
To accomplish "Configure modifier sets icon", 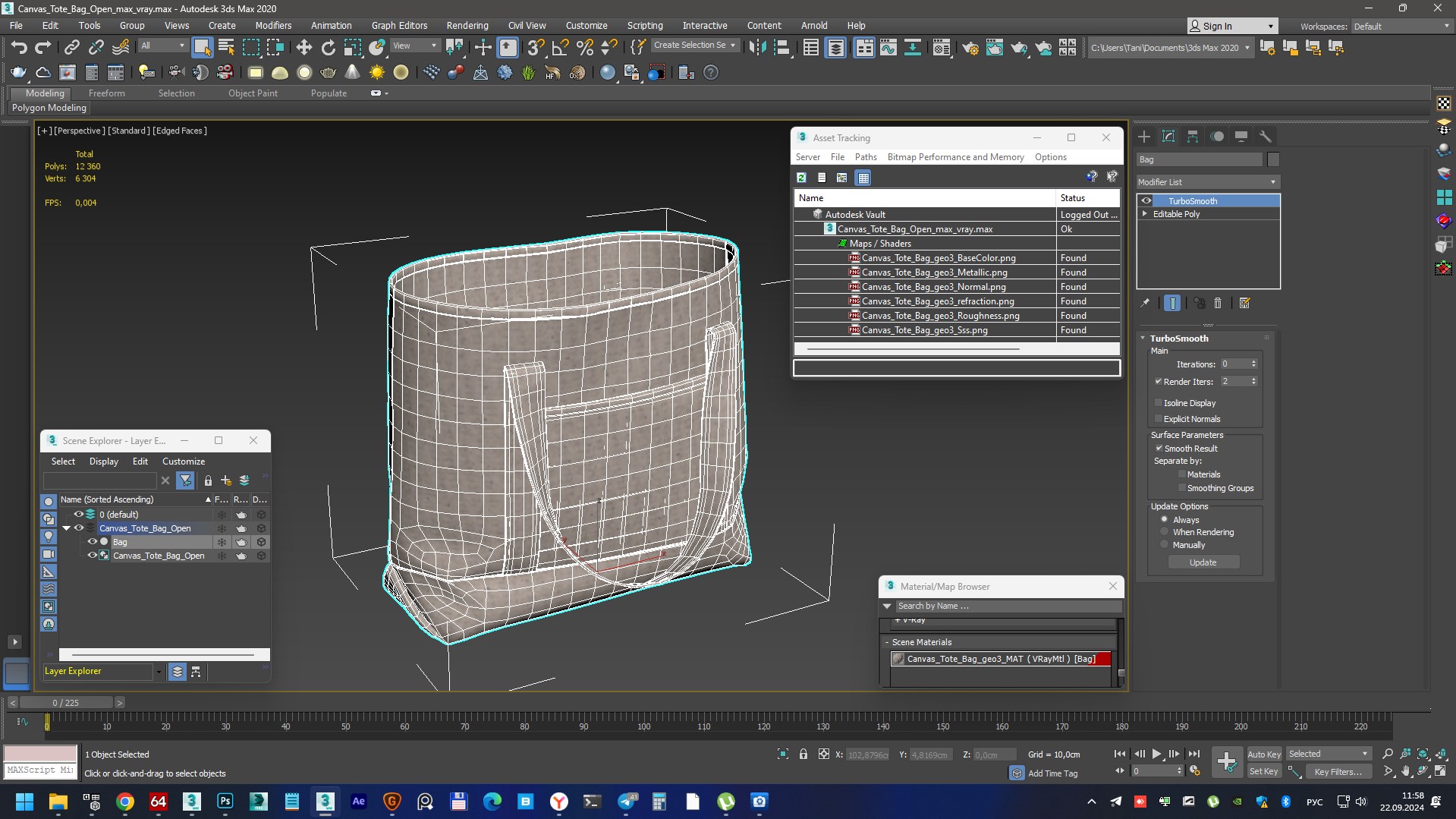I will pyautogui.click(x=1244, y=303).
